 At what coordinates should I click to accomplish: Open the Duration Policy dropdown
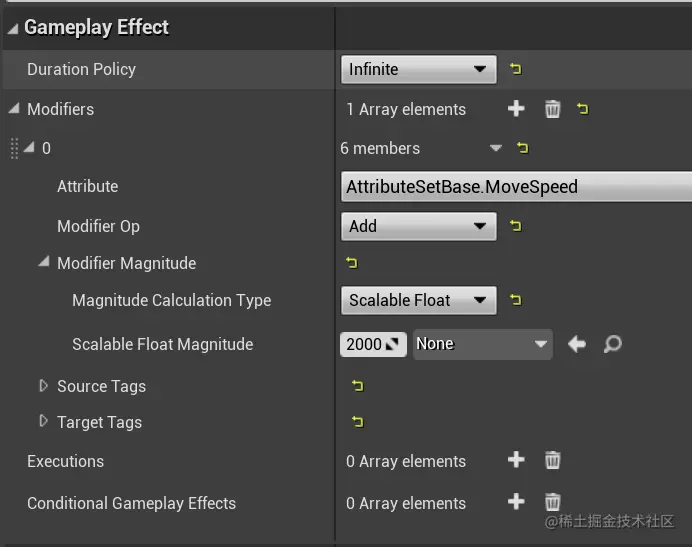[418, 69]
